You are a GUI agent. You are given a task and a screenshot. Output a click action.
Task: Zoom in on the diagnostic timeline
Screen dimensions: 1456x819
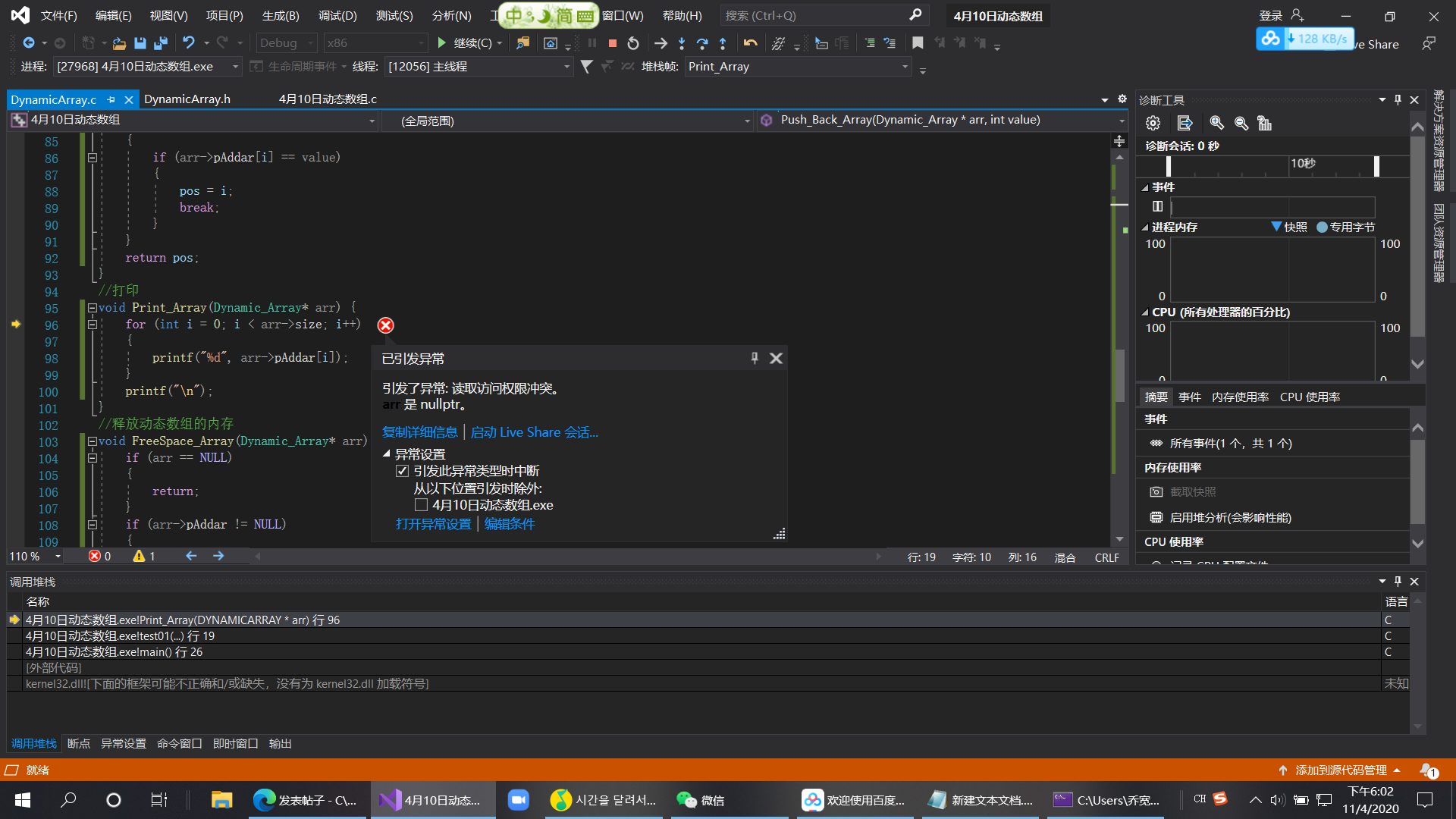tap(1216, 123)
